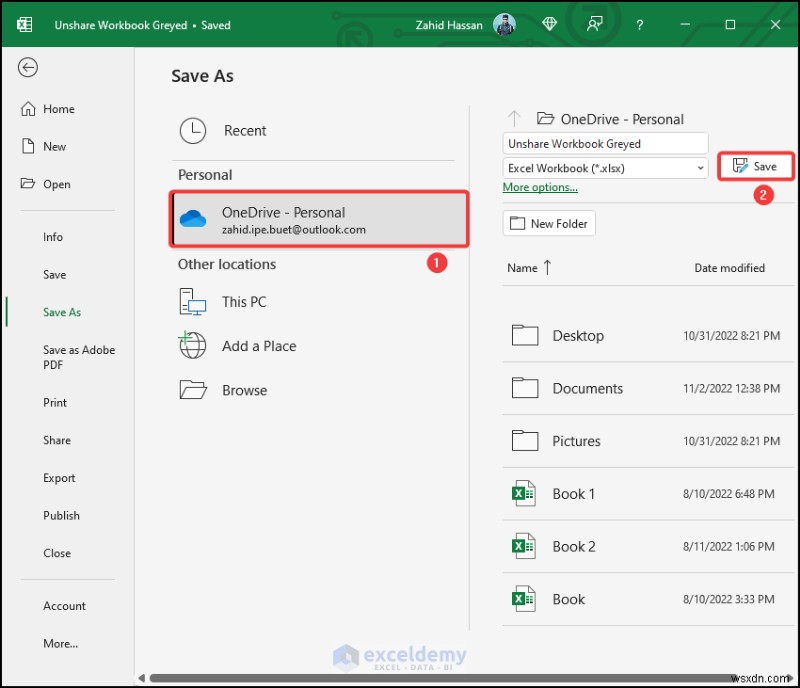Screen dimensions: 800x688
Task: Click the Pictures folder name
Action: [x=577, y=441]
